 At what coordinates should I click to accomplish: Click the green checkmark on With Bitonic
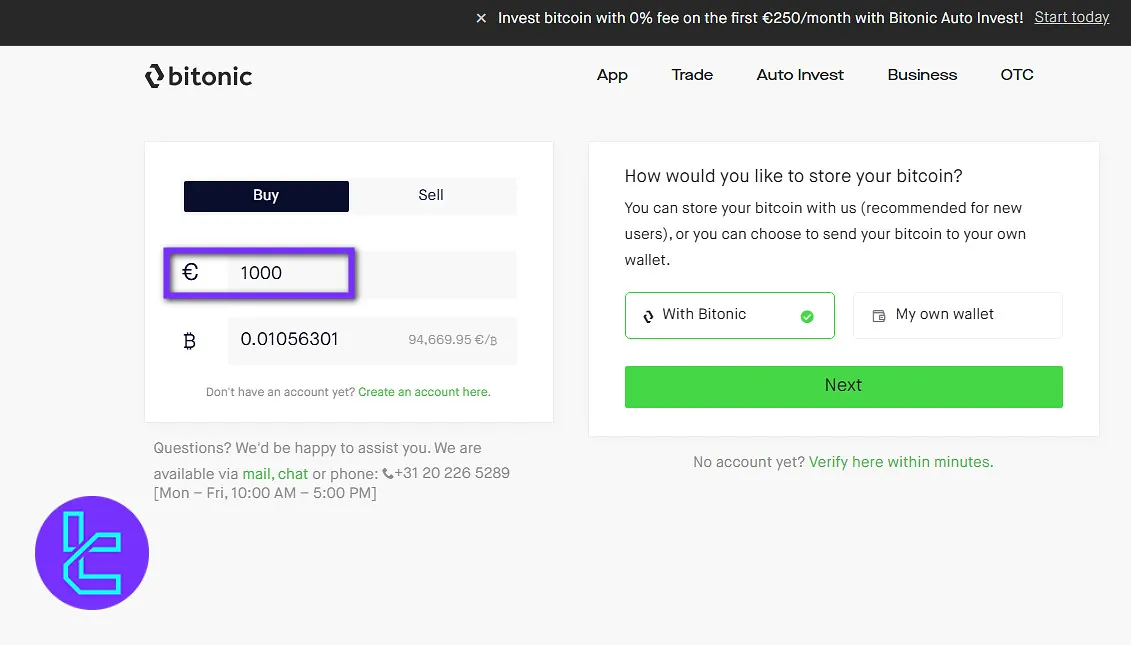(807, 316)
